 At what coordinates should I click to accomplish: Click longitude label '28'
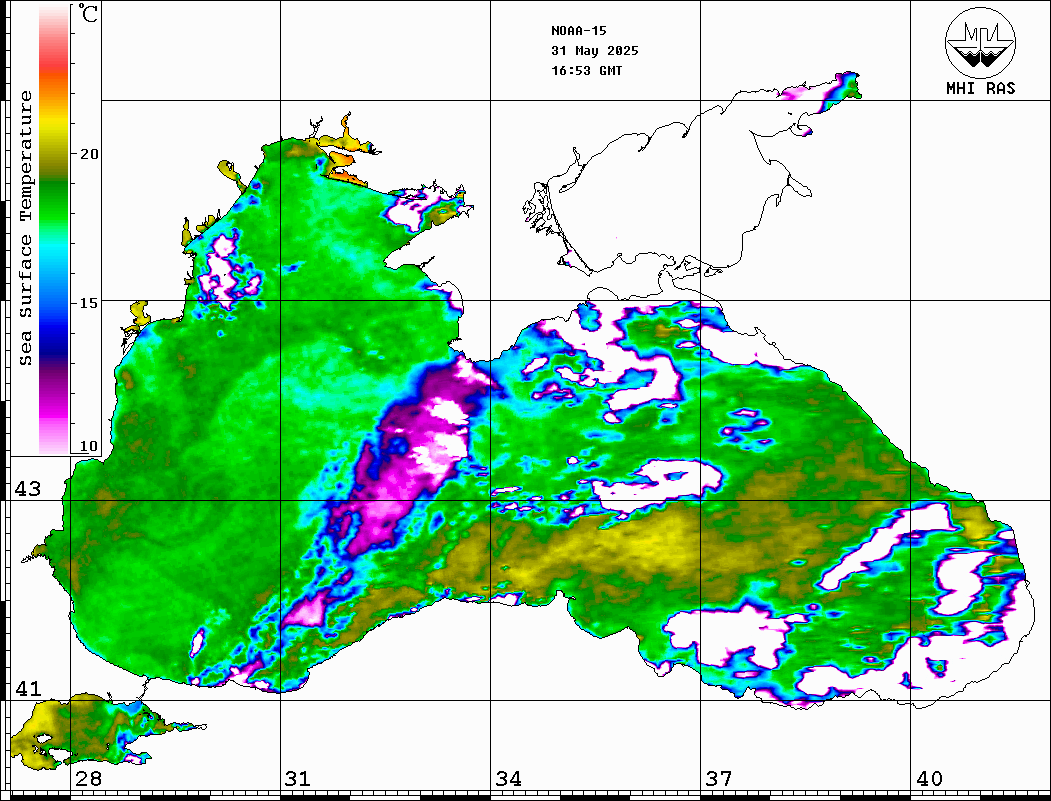tap(88, 779)
